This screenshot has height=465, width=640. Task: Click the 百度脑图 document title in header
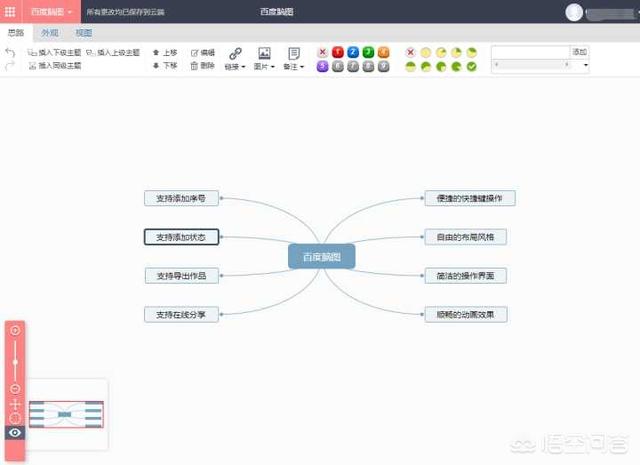click(x=277, y=12)
